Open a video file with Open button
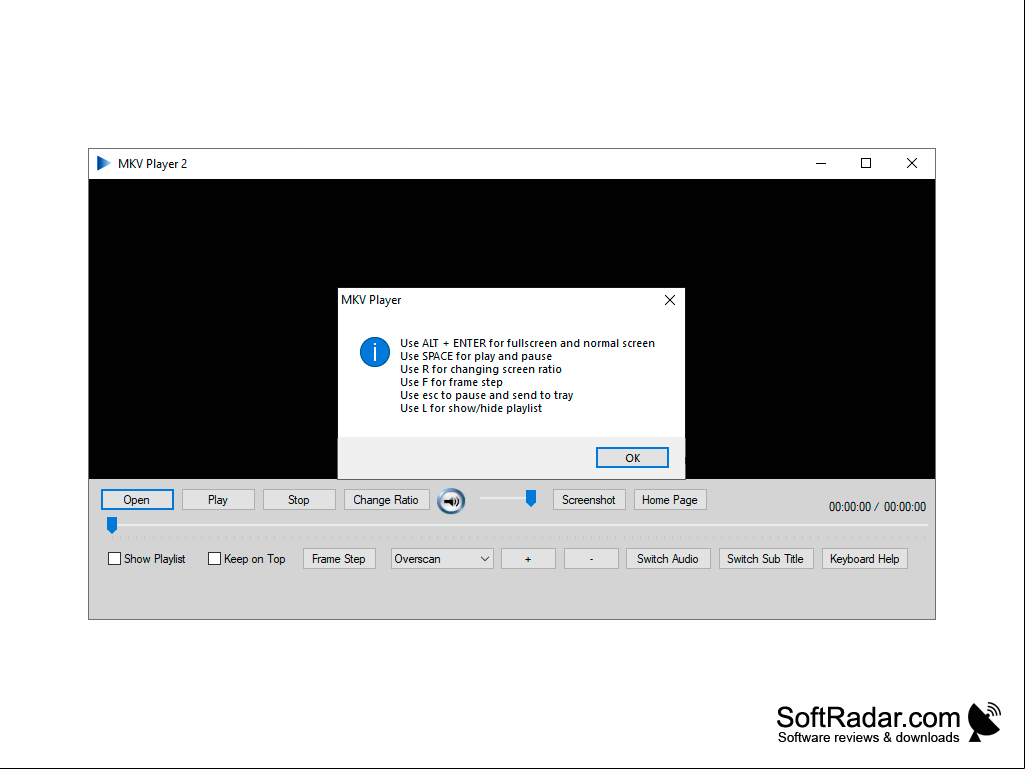Screen dimensions: 1025x769 pyautogui.click(x=137, y=500)
